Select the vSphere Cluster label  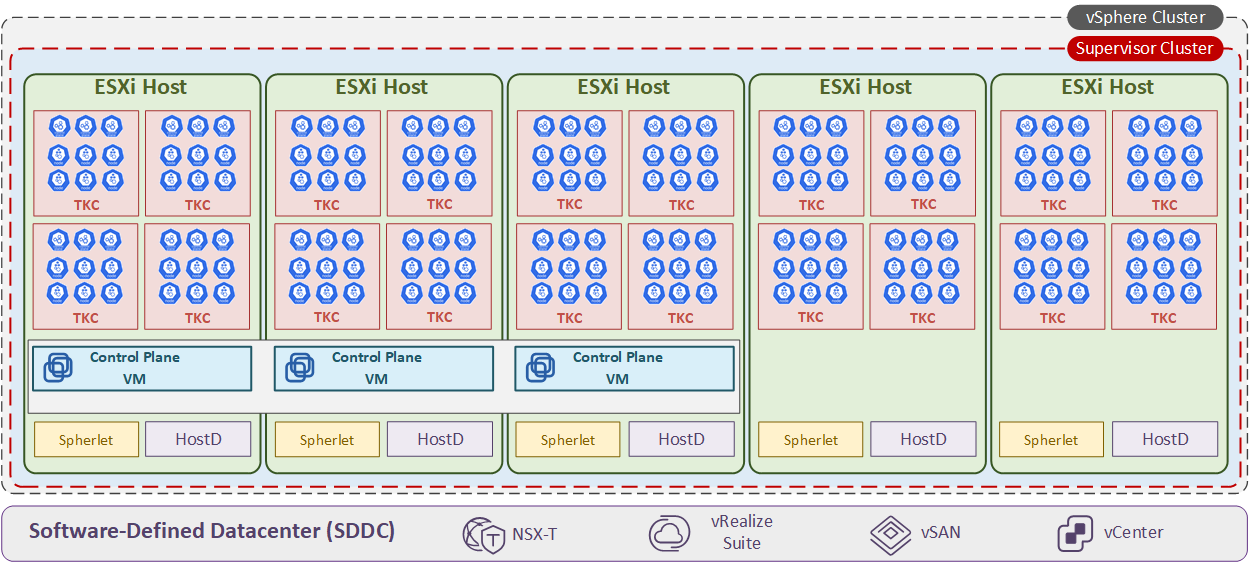click(x=1145, y=17)
